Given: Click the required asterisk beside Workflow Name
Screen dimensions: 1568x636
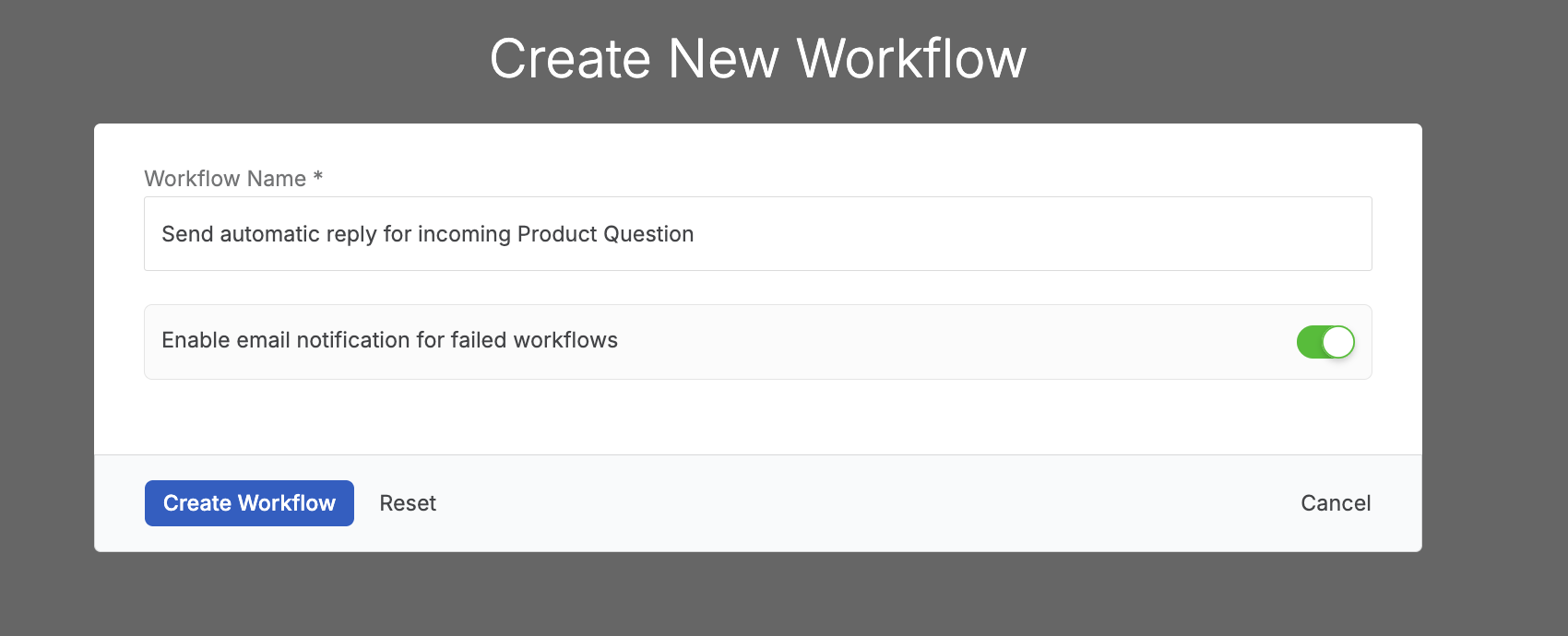Looking at the screenshot, I should coord(317,176).
